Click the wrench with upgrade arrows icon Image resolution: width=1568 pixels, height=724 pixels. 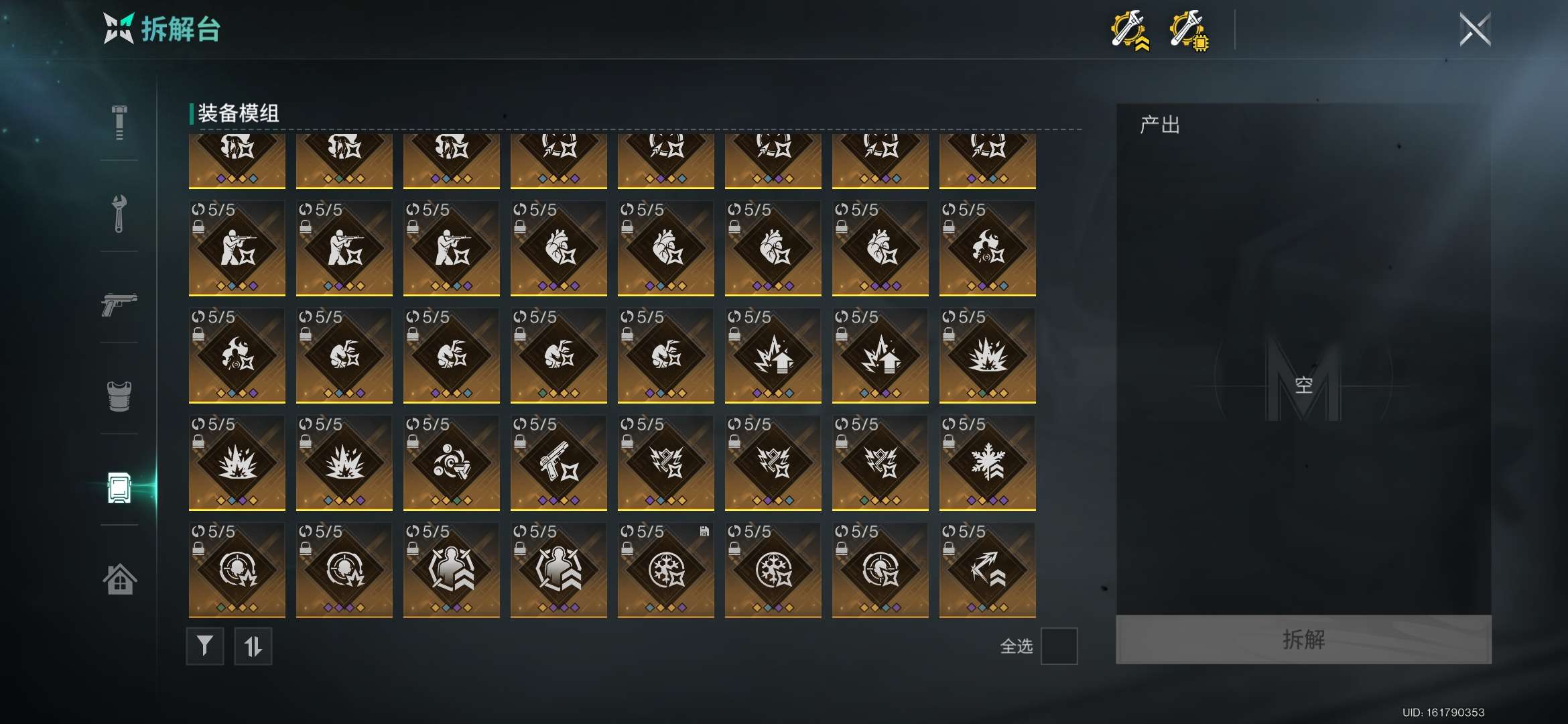pyautogui.click(x=1130, y=30)
